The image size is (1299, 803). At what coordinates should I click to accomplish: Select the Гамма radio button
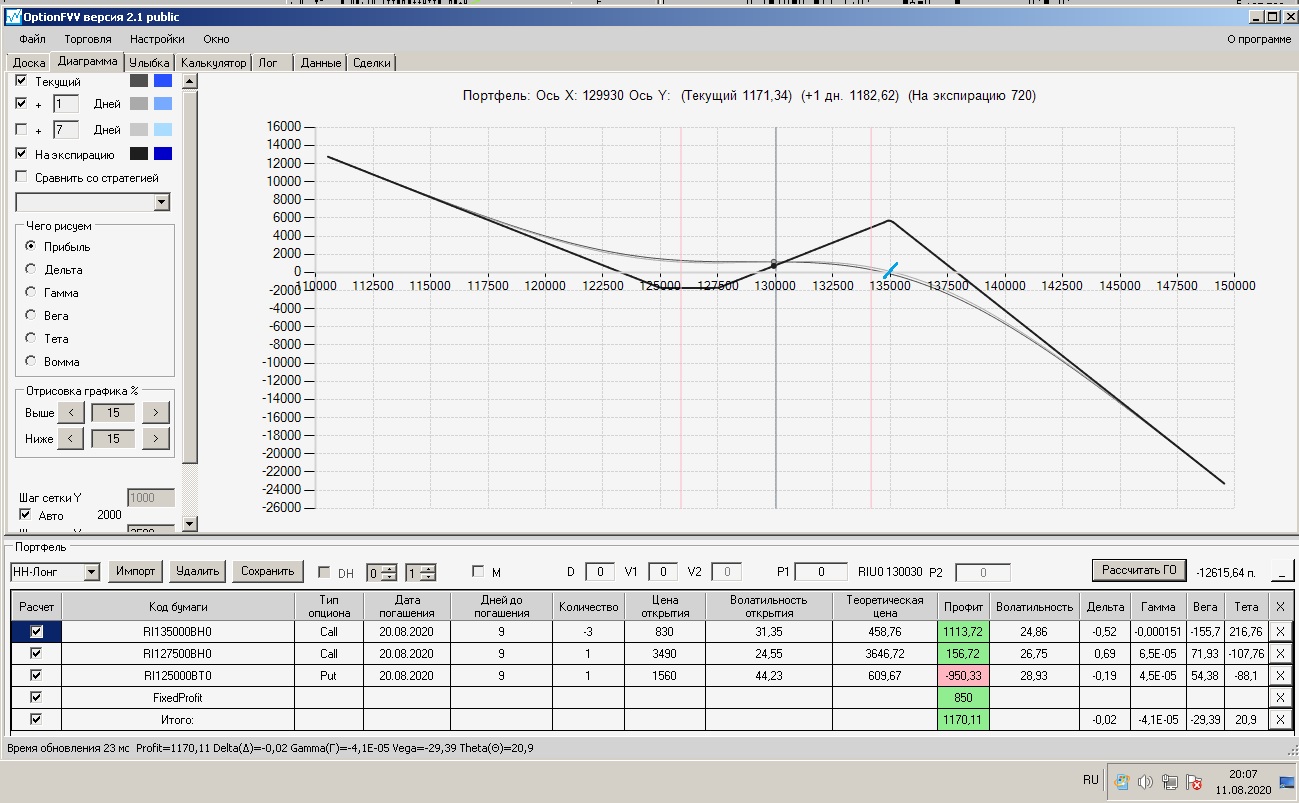point(31,293)
